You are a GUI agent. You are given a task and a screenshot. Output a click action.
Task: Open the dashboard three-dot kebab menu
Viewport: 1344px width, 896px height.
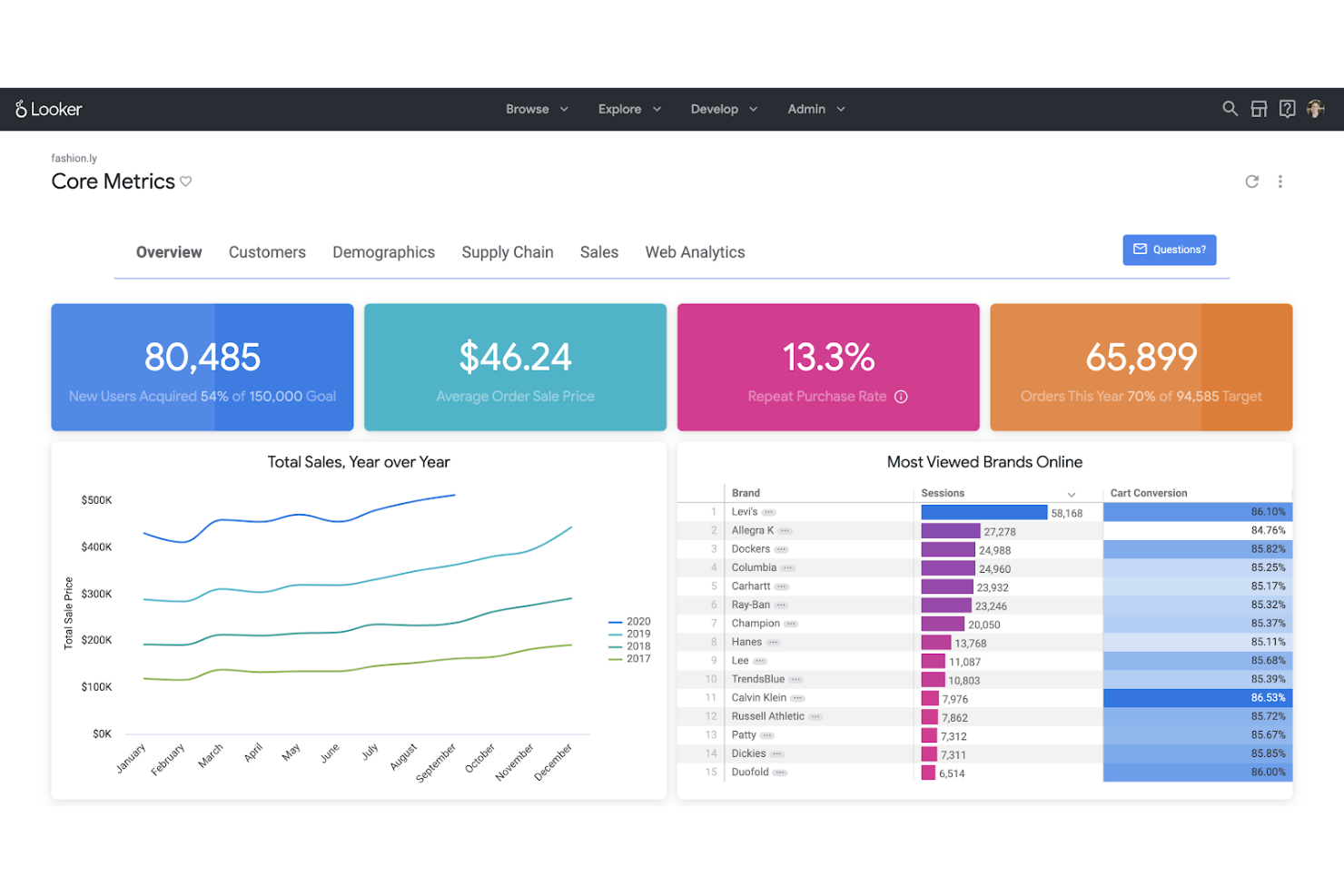pos(1280,181)
